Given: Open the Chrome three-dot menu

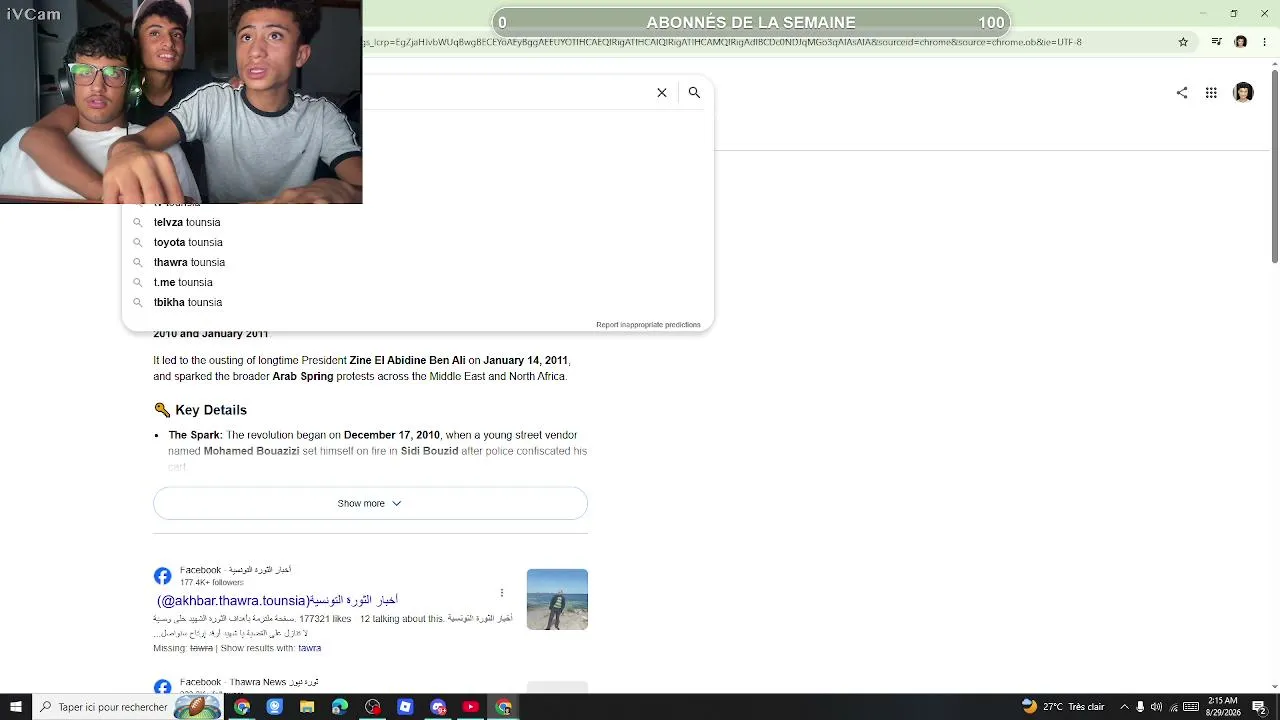Looking at the screenshot, I should pyautogui.click(x=1265, y=42).
